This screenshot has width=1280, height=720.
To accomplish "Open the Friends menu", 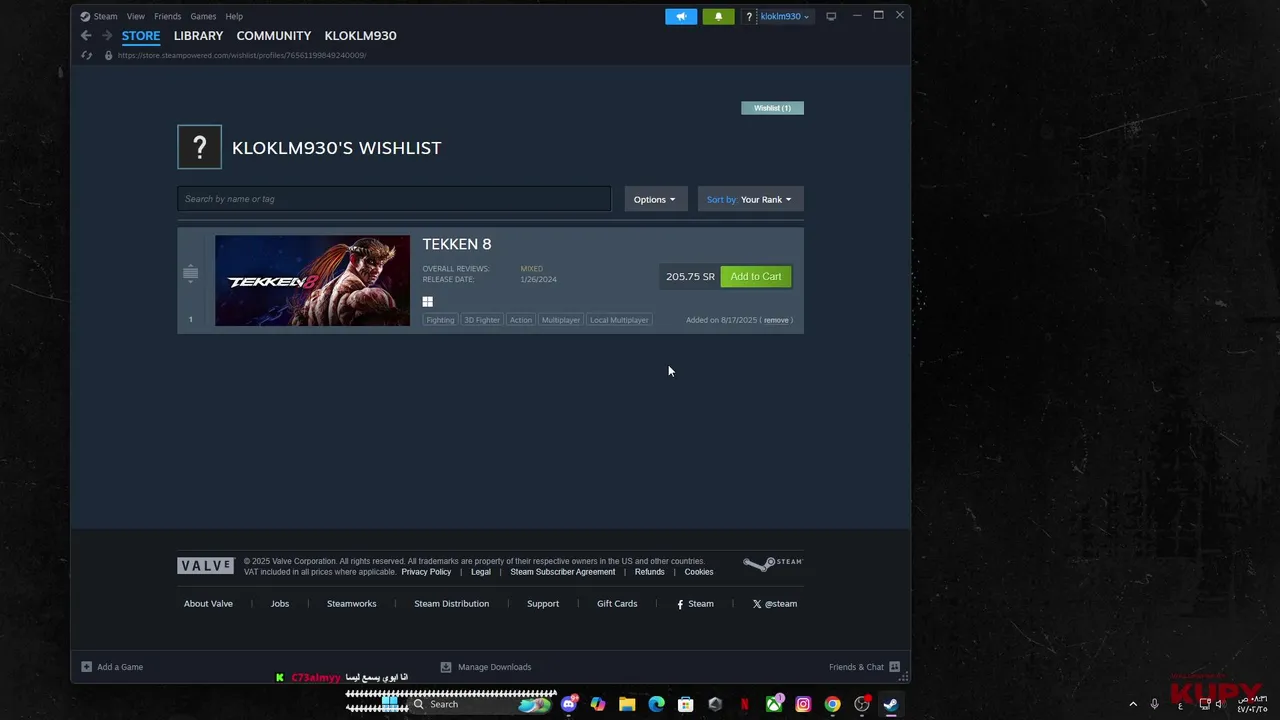I will (x=168, y=16).
